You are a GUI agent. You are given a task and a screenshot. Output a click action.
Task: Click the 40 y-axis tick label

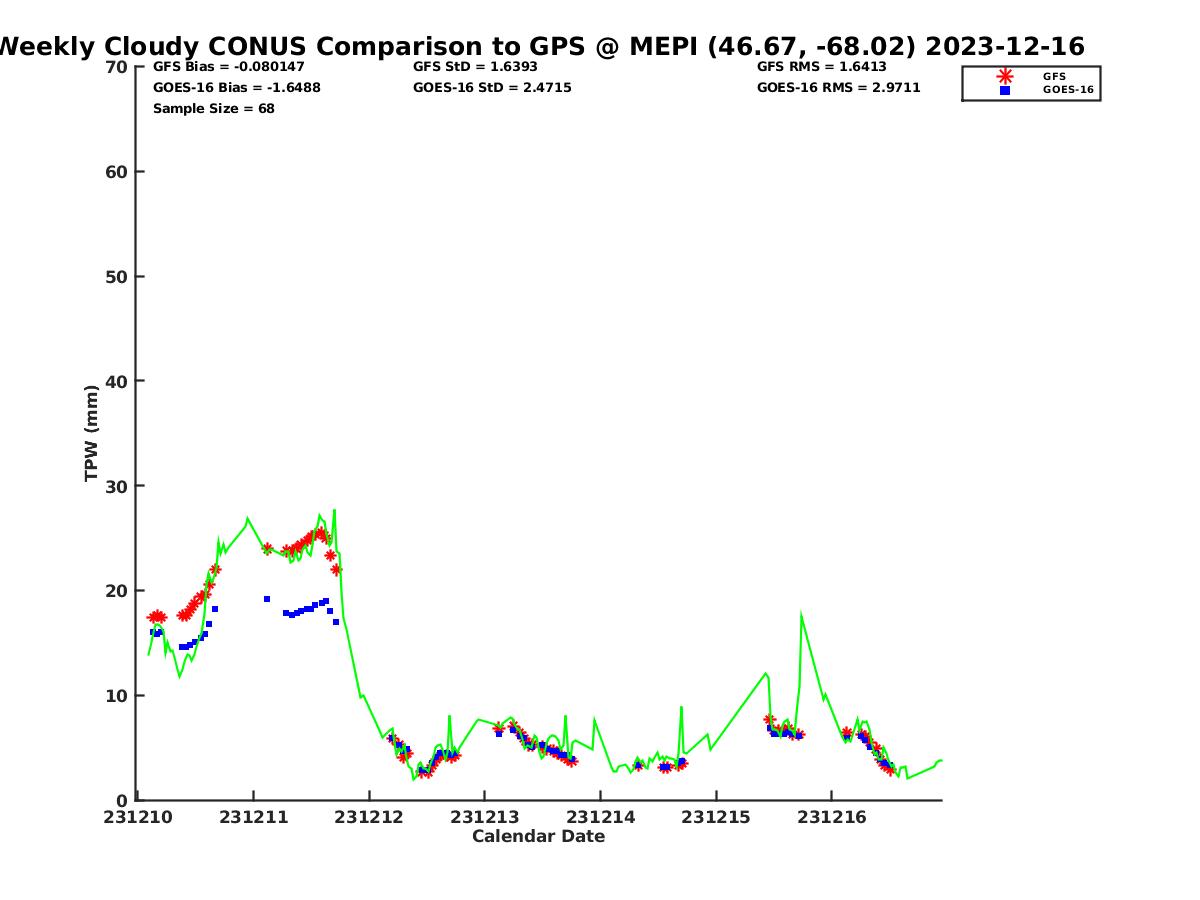click(x=116, y=381)
